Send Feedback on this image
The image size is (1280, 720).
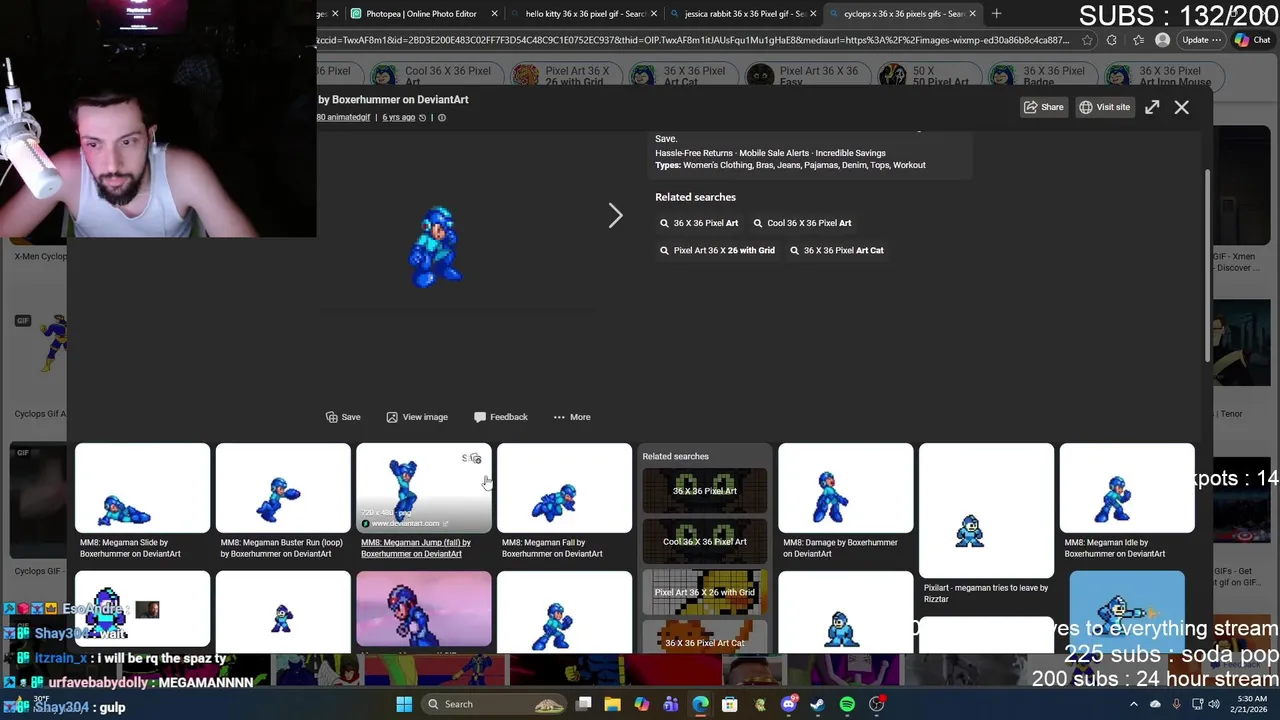501,417
